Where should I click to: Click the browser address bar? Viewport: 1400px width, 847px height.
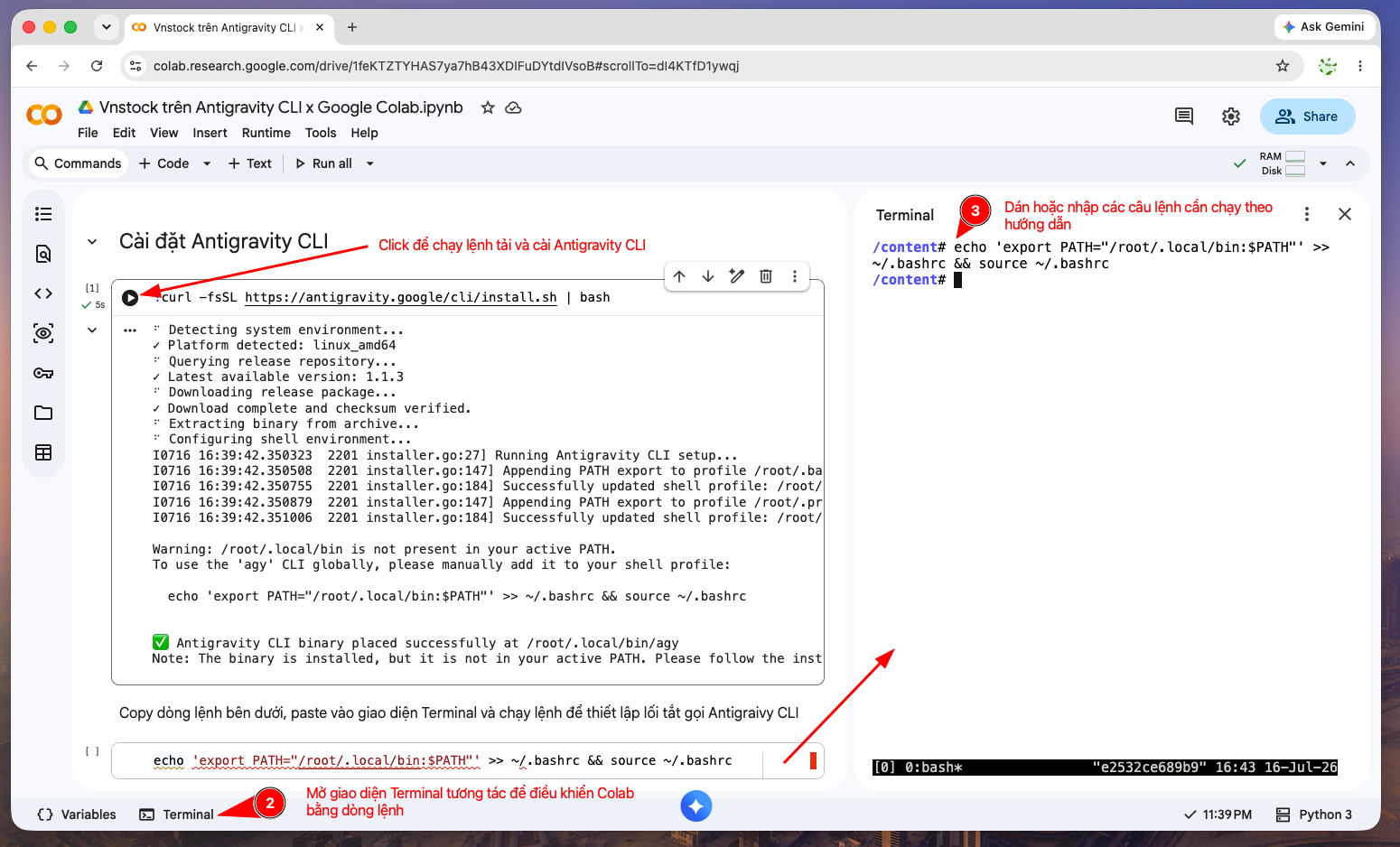[712, 66]
